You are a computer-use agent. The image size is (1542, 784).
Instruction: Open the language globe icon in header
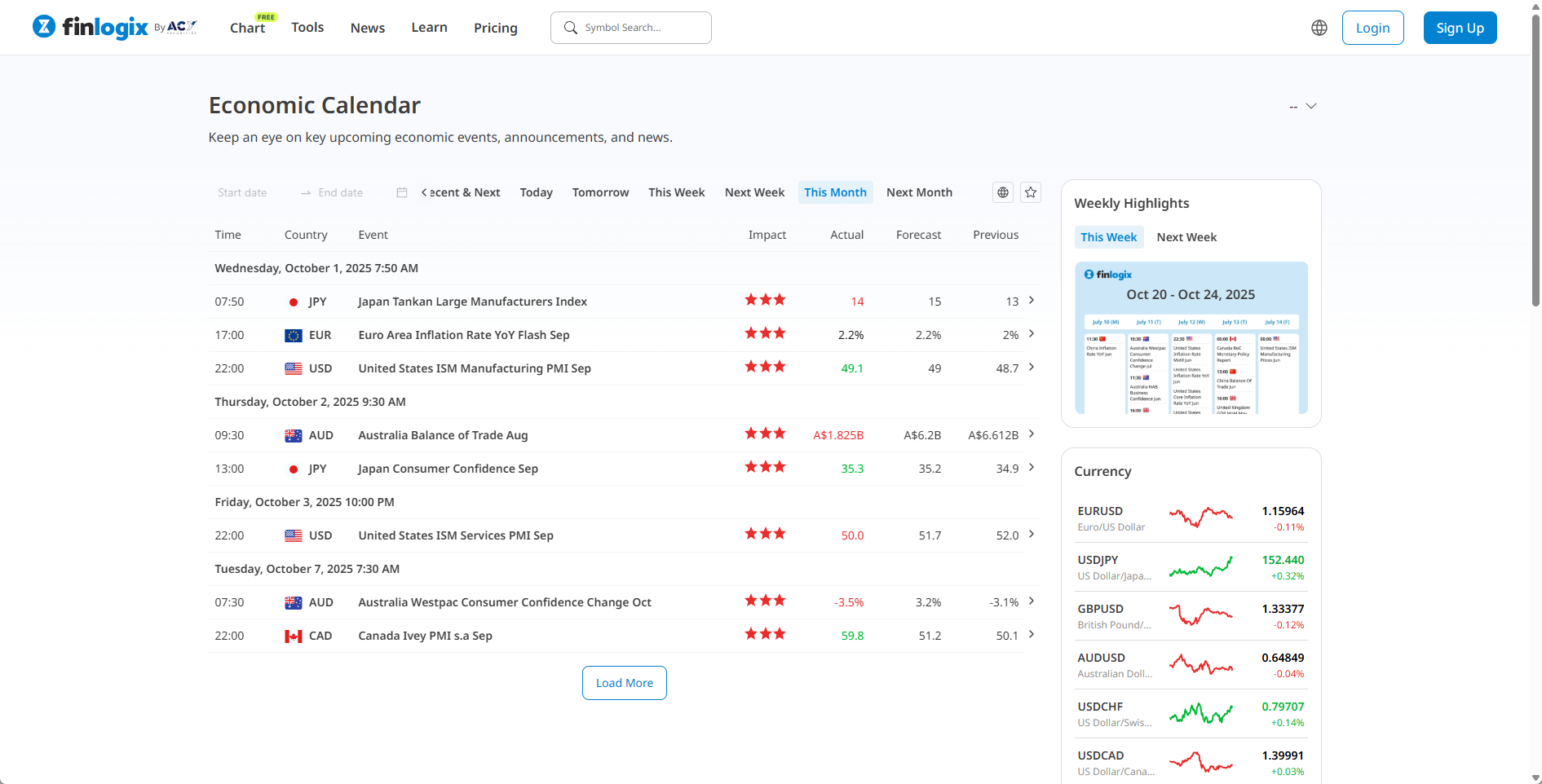[1319, 28]
